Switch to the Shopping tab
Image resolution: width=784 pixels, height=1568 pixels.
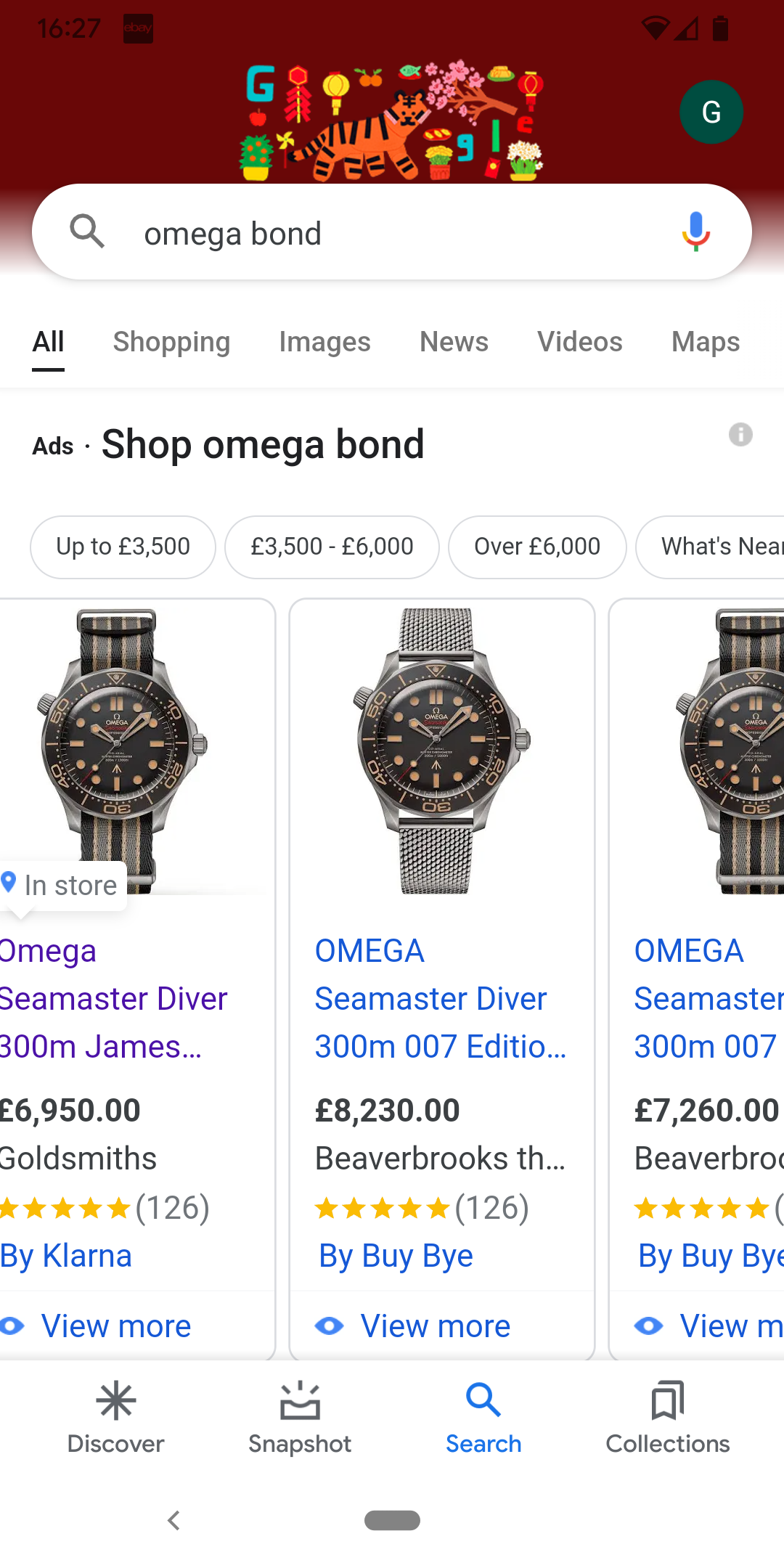tap(171, 342)
